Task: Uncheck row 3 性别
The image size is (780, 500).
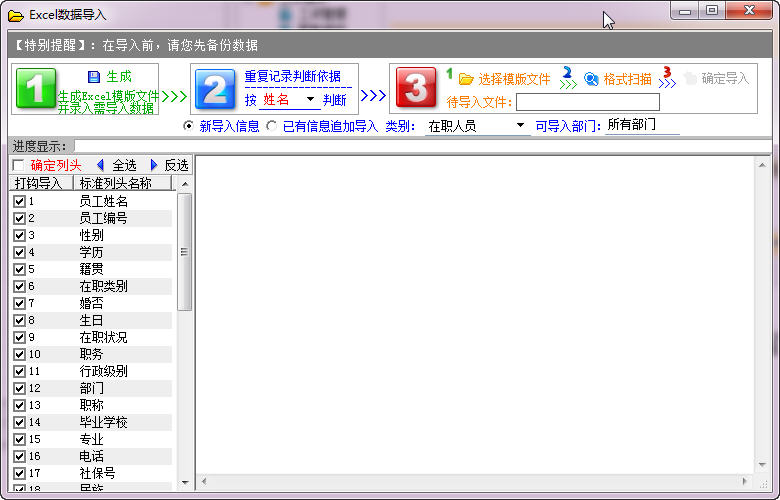Action: 19,235
